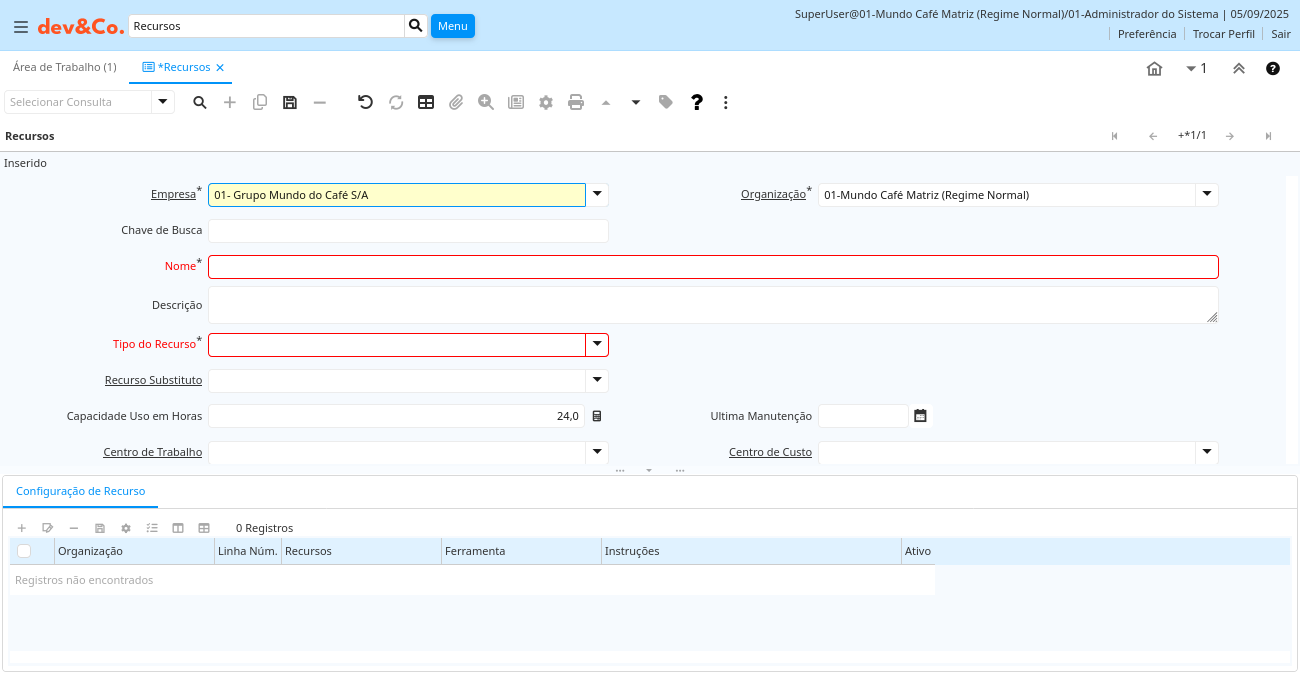Open the hamburger menu beside the logo
The height and width of the screenshot is (674, 1300).
pyautogui.click(x=21, y=26)
